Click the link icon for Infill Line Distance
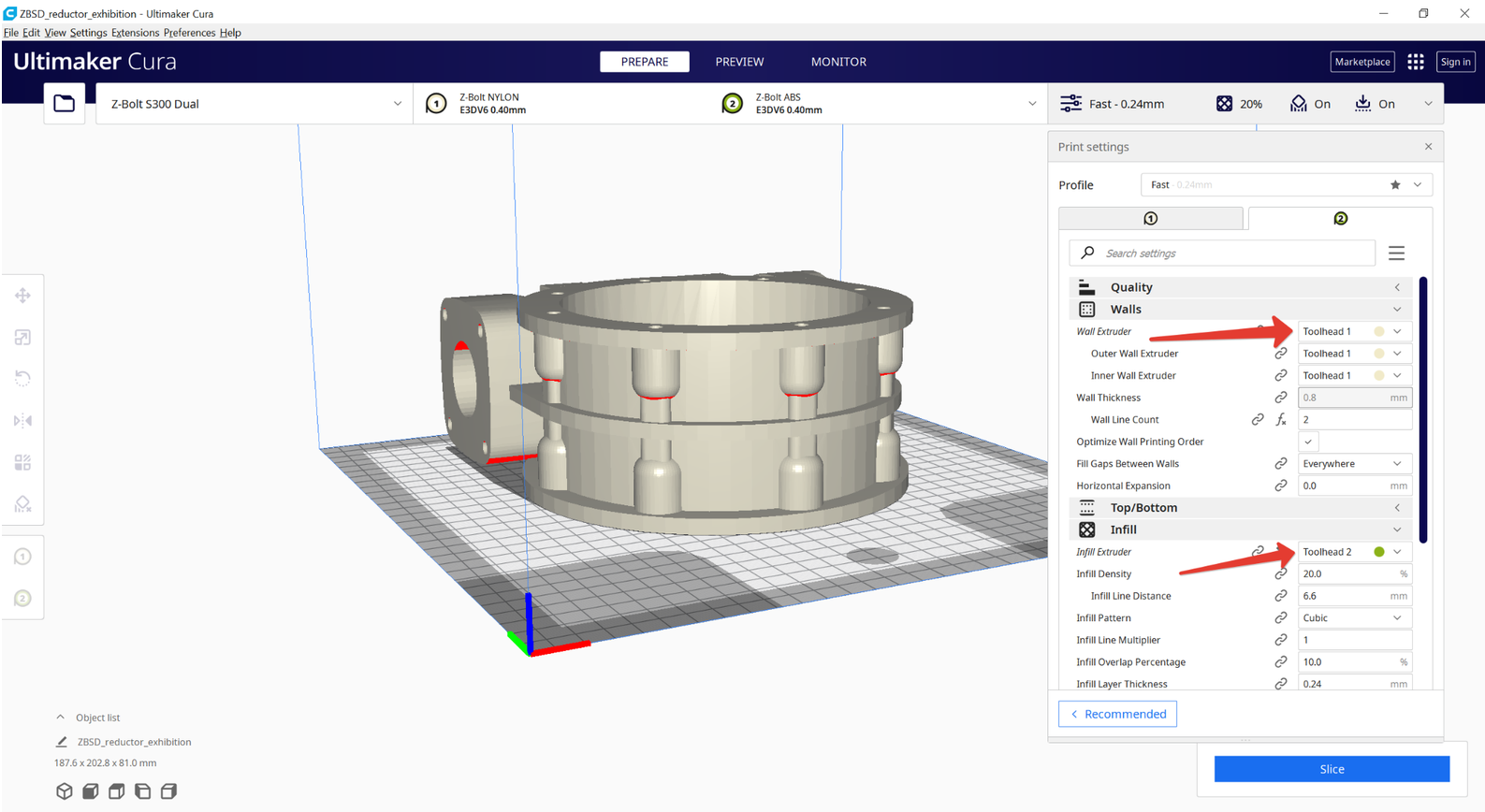 click(1280, 596)
